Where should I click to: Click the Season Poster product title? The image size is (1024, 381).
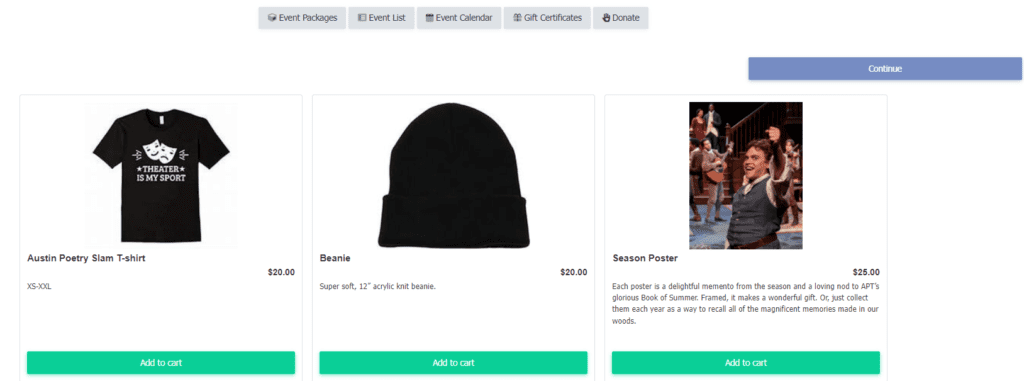click(x=645, y=258)
